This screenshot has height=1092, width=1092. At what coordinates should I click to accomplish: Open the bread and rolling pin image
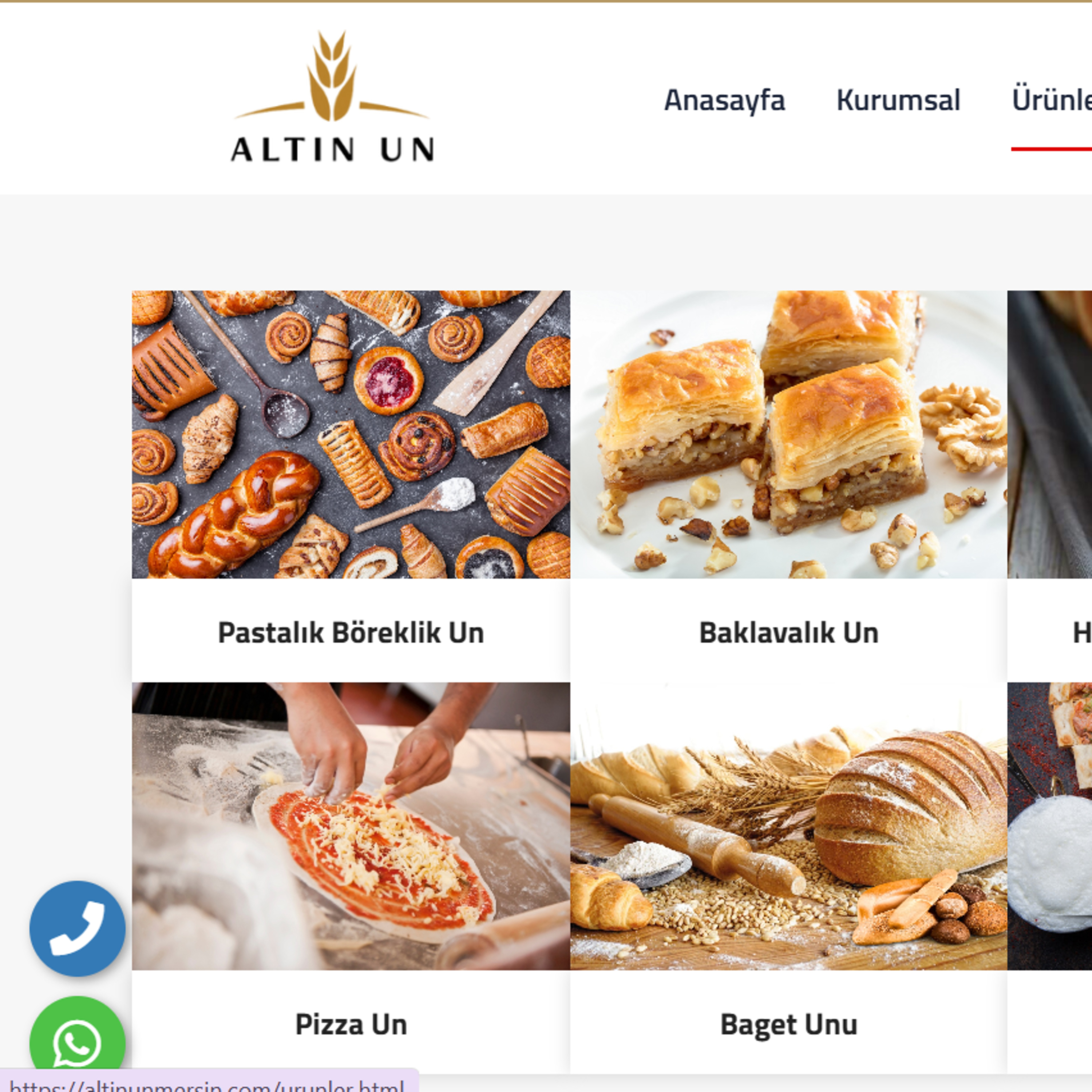click(x=788, y=826)
